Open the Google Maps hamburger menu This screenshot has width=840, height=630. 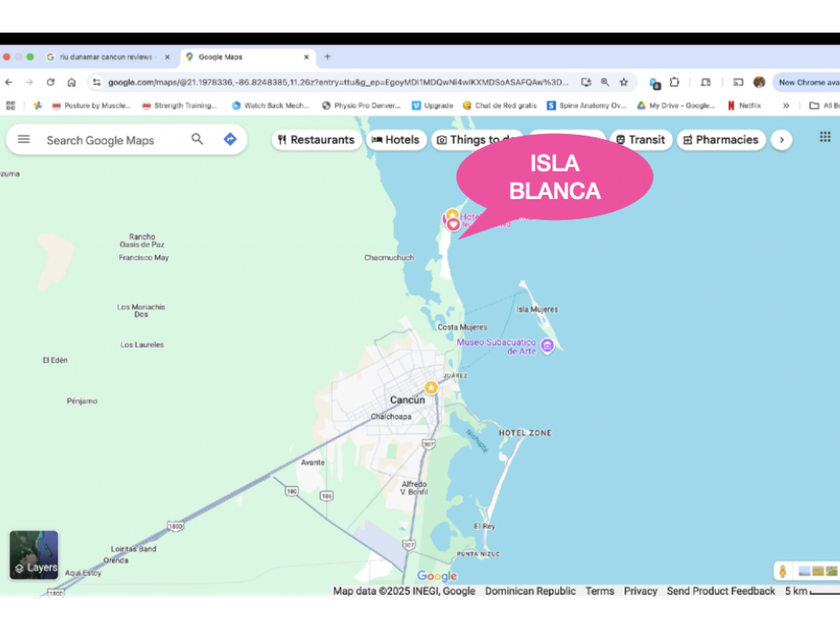24,140
